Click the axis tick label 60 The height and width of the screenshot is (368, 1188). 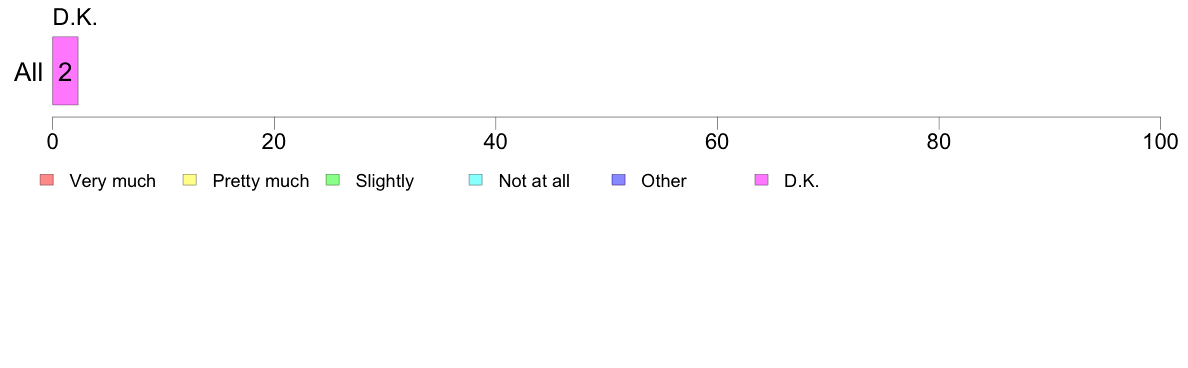click(x=717, y=142)
